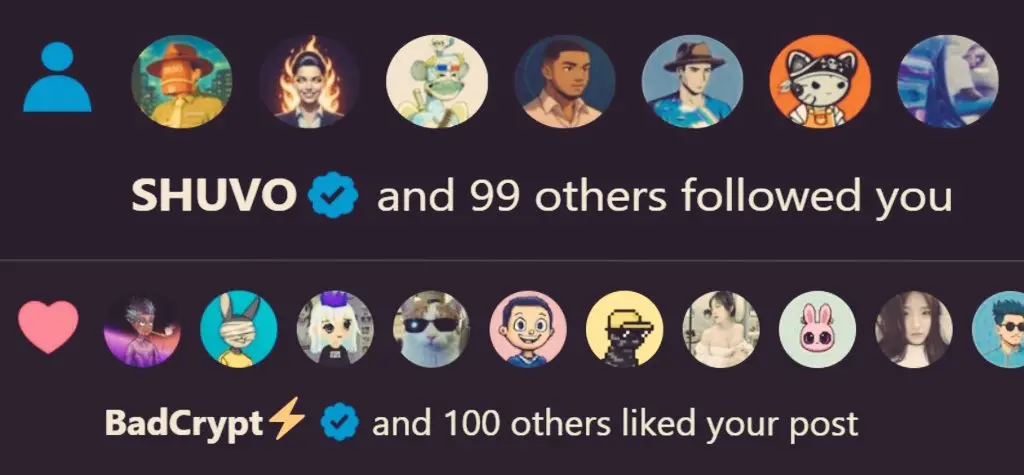Click the man in brown fedora avatar

click(692, 81)
